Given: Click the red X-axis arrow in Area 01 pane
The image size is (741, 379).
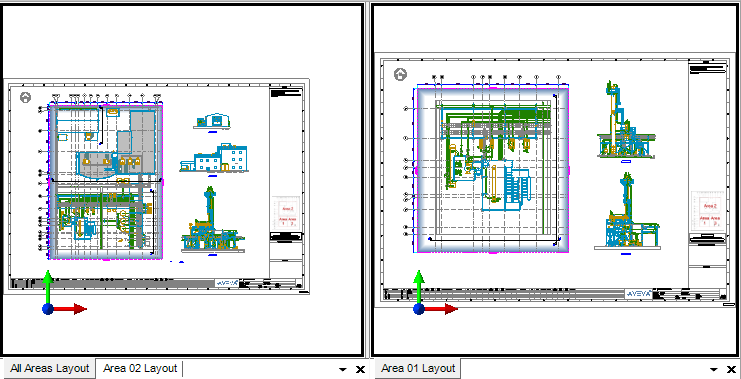Looking at the screenshot, I should click(441, 309).
